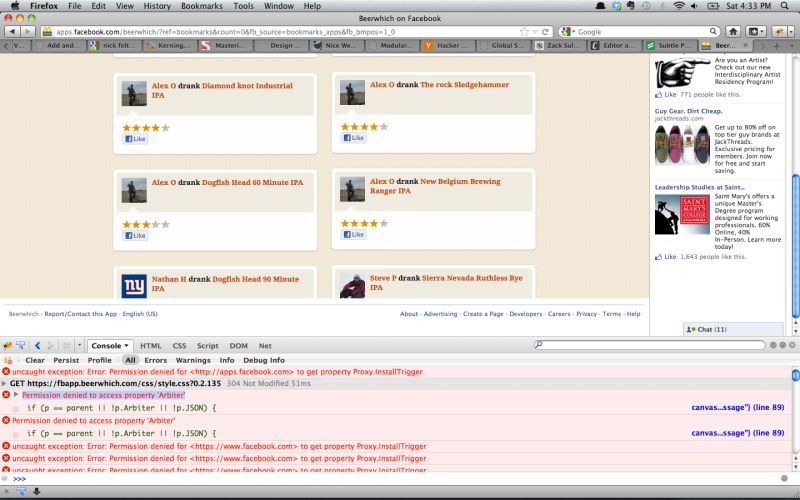Clear the Firebug console
Viewport: 800px width, 500px height.
[35, 360]
